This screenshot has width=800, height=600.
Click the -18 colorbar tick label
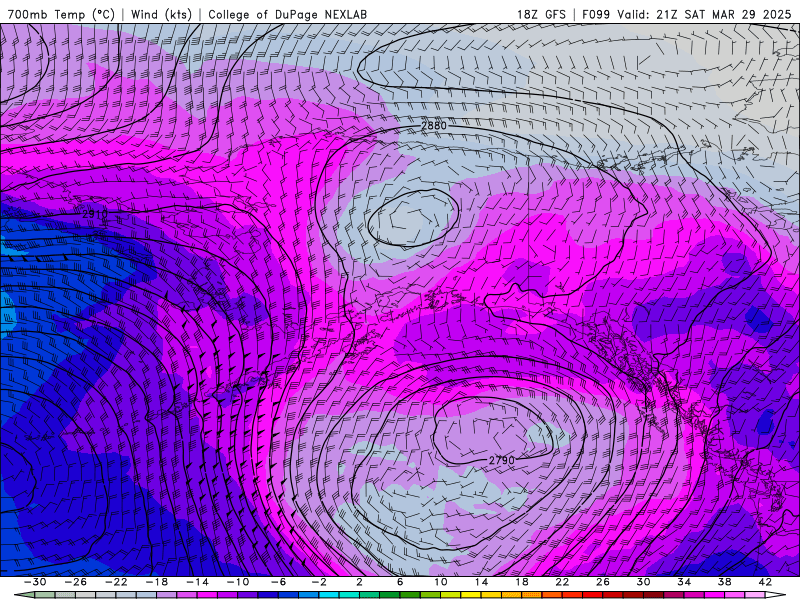[157, 582]
